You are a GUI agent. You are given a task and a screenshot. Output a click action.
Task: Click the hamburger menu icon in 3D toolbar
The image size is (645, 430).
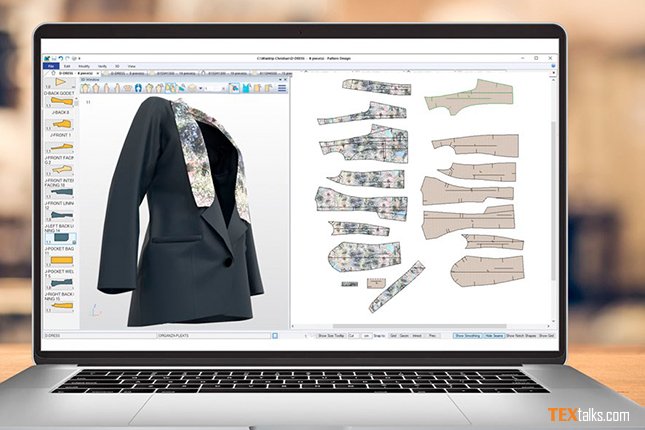point(282,88)
